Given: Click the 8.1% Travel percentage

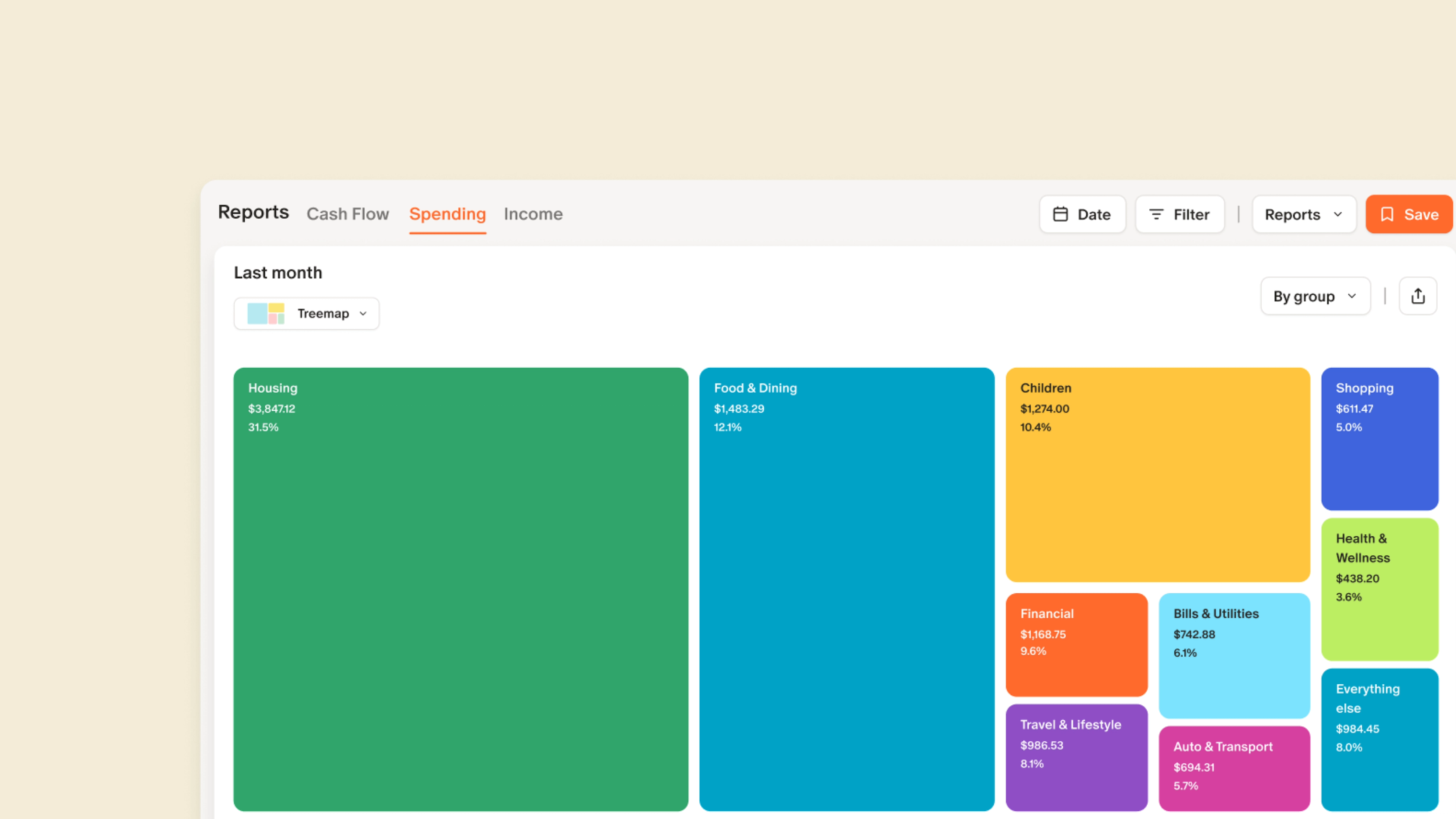Looking at the screenshot, I should point(1032,764).
